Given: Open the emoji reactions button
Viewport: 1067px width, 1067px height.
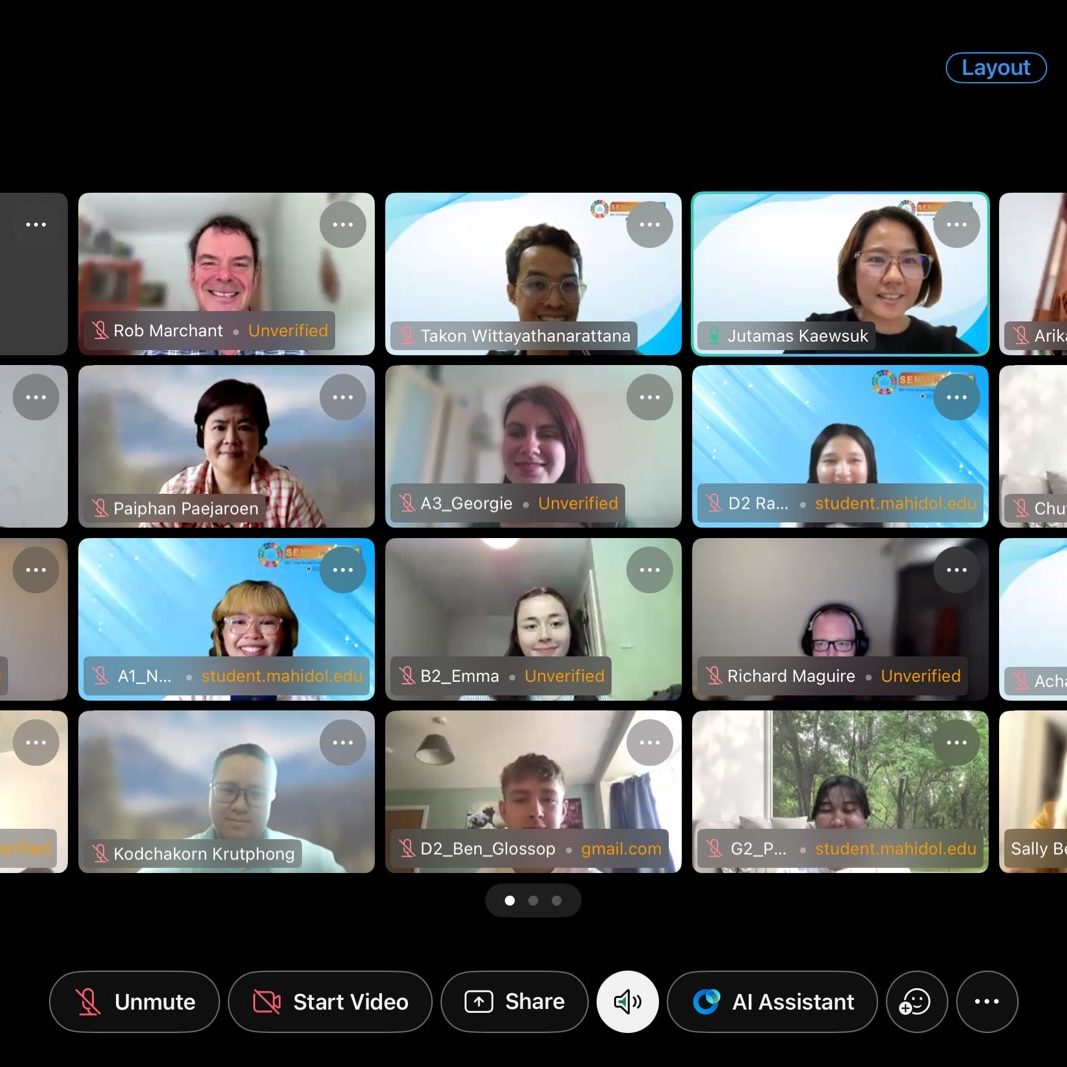Looking at the screenshot, I should (x=916, y=1001).
